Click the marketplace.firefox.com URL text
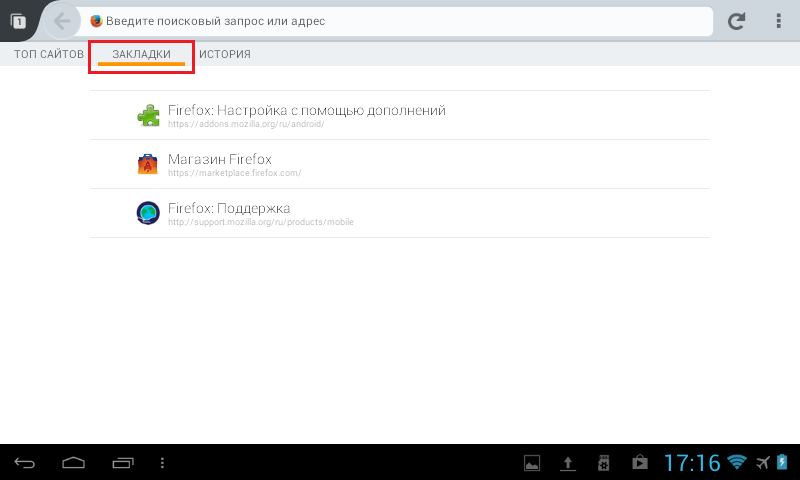Viewport: 800px width, 480px height. click(235, 173)
